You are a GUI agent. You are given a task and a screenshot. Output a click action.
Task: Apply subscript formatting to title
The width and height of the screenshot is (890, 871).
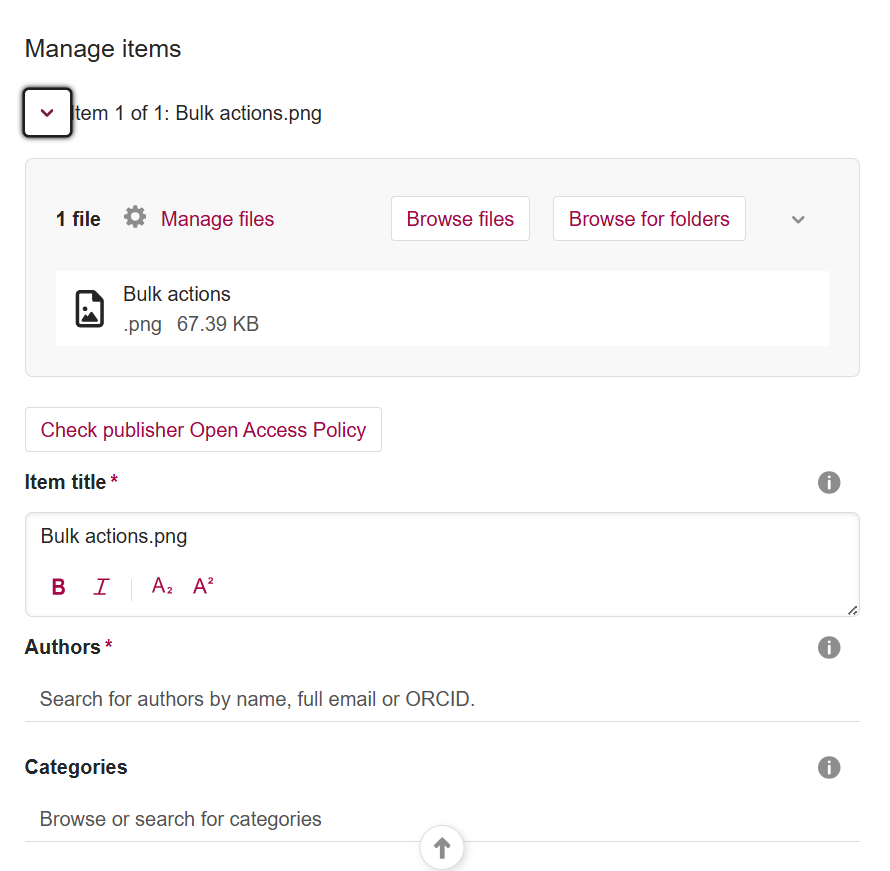[162, 587]
